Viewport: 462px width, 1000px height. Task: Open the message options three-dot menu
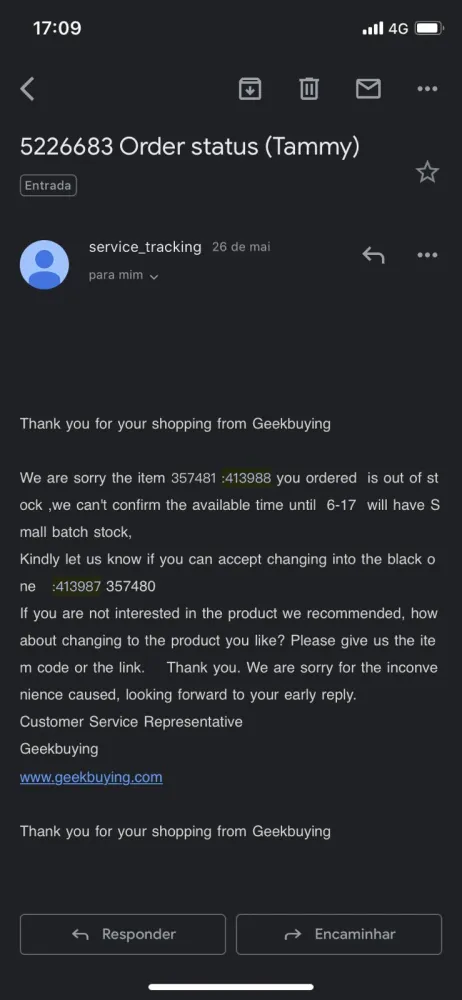427,255
